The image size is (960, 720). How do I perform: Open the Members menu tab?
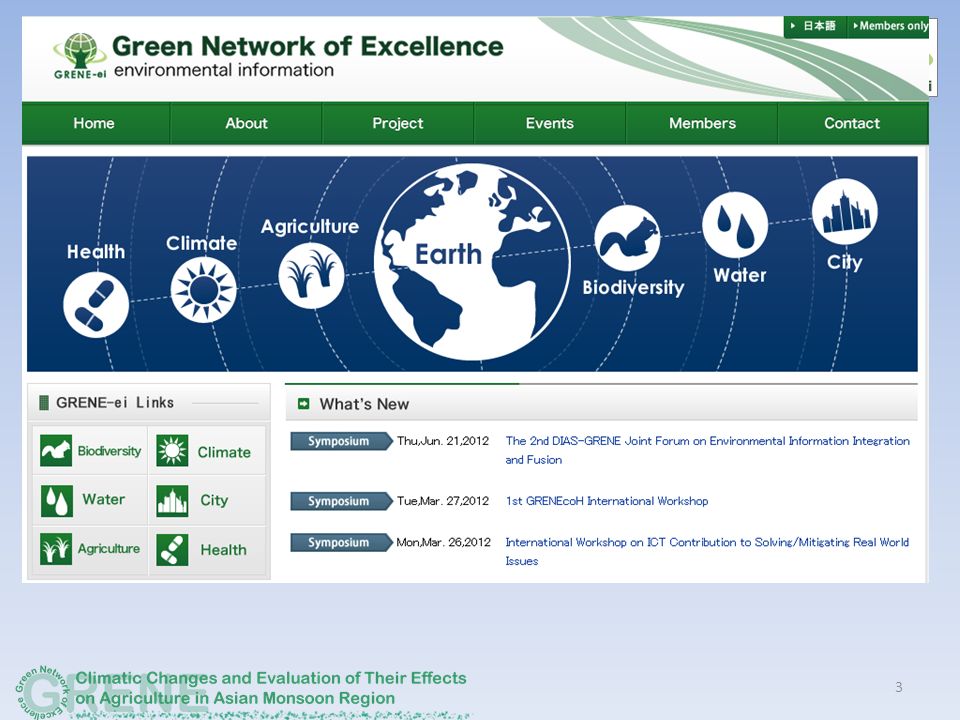[x=702, y=123]
